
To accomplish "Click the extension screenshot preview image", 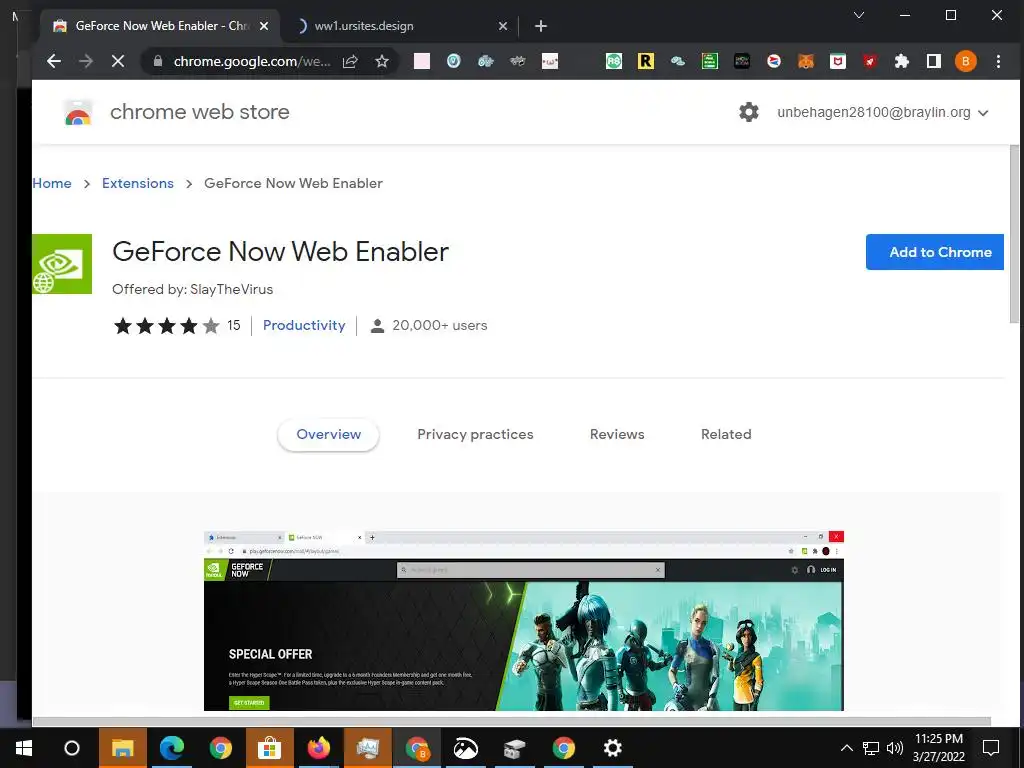I will click(524, 621).
